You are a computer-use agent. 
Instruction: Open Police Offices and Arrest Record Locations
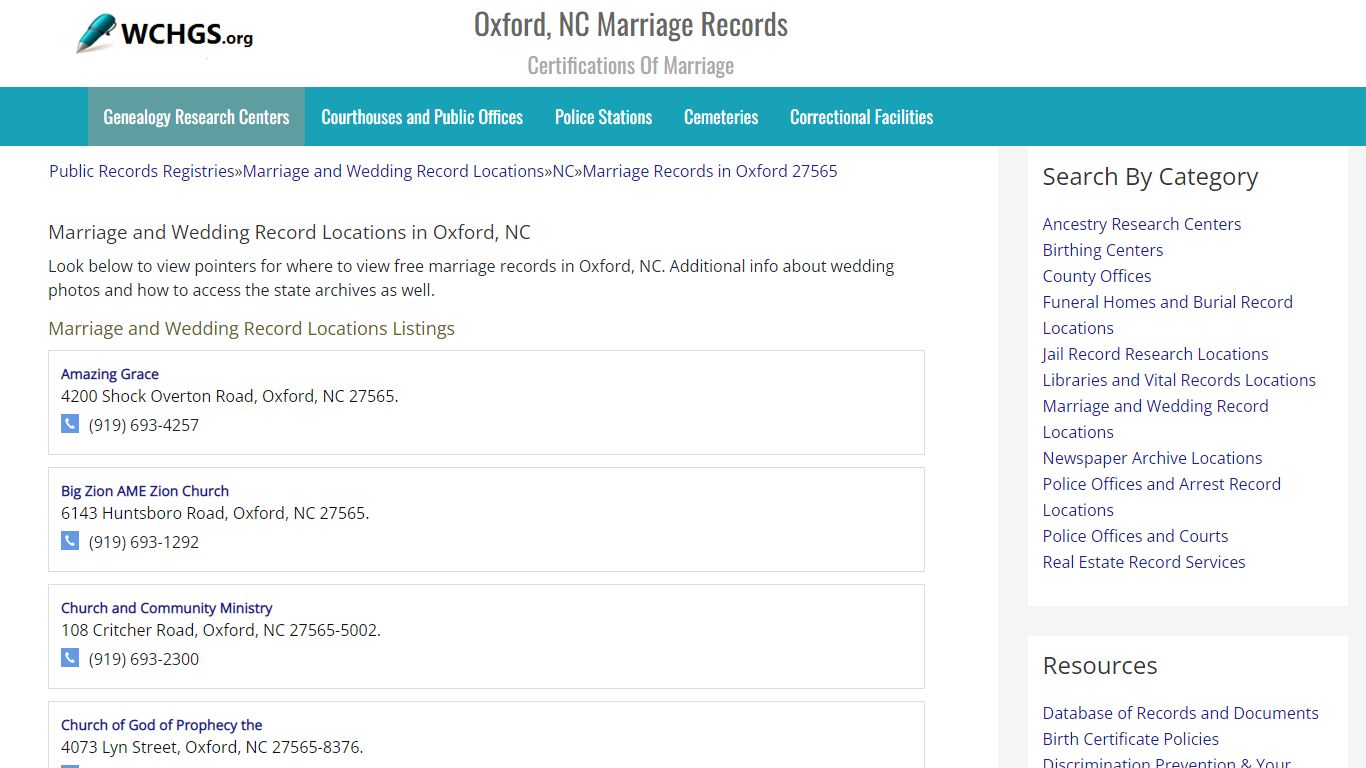tap(1162, 497)
